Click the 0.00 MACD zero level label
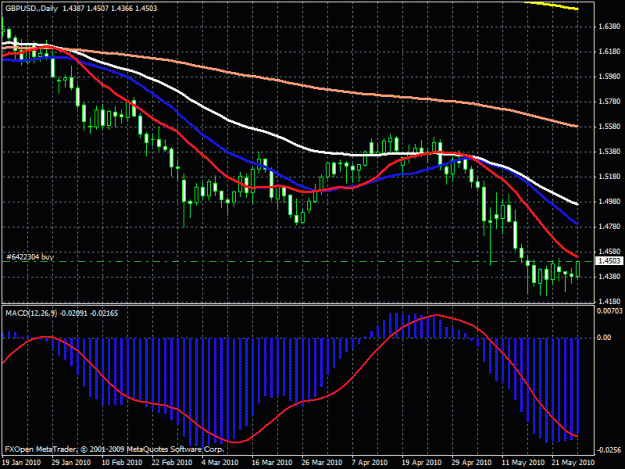The width and height of the screenshot is (625, 469). pyautogui.click(x=604, y=337)
